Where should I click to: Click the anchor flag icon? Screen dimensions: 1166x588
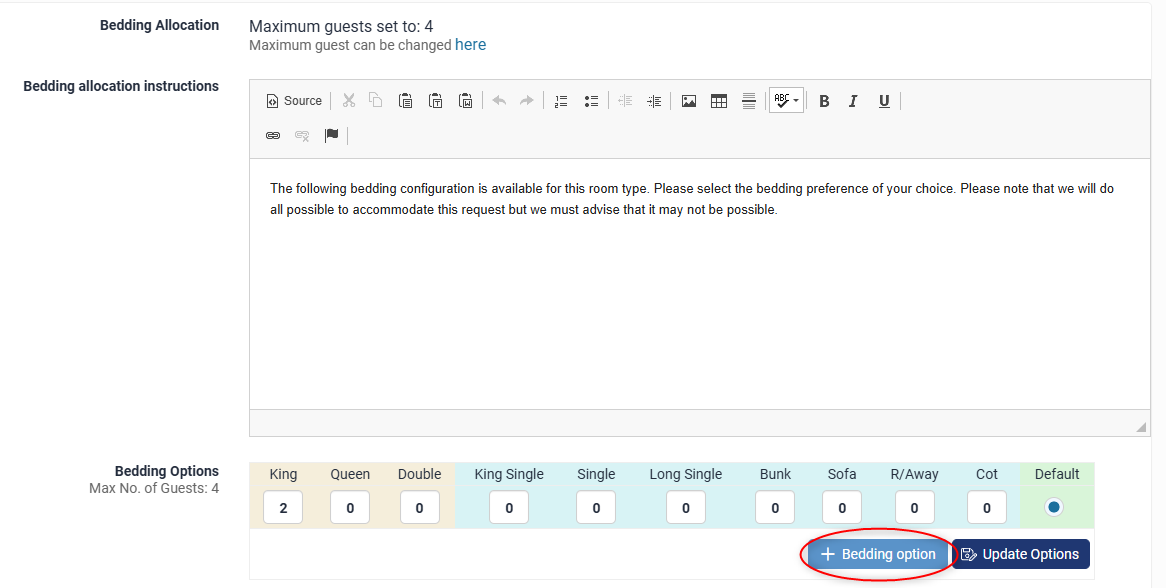click(x=332, y=135)
